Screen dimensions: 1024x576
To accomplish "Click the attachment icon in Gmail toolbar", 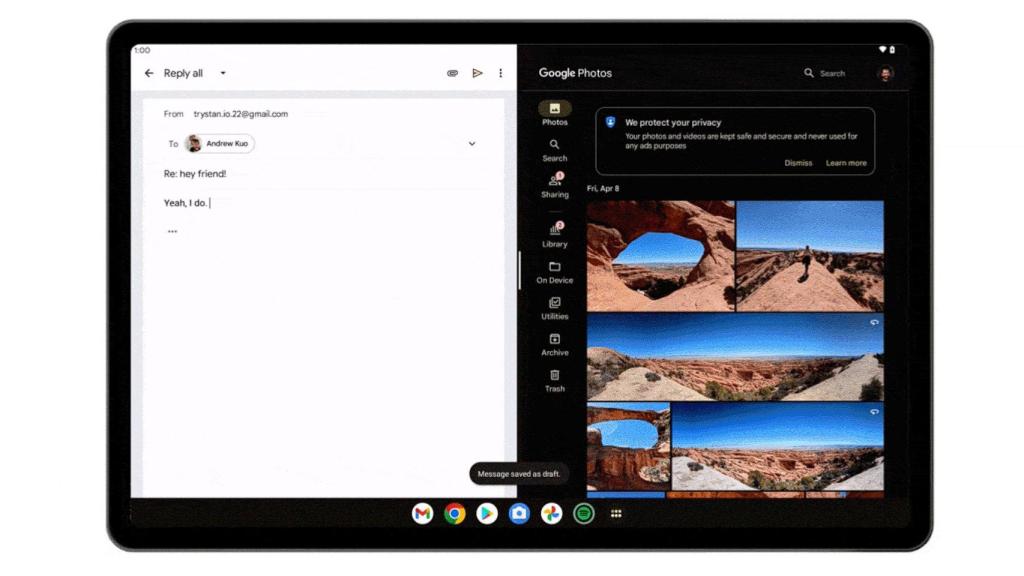I will [452, 73].
